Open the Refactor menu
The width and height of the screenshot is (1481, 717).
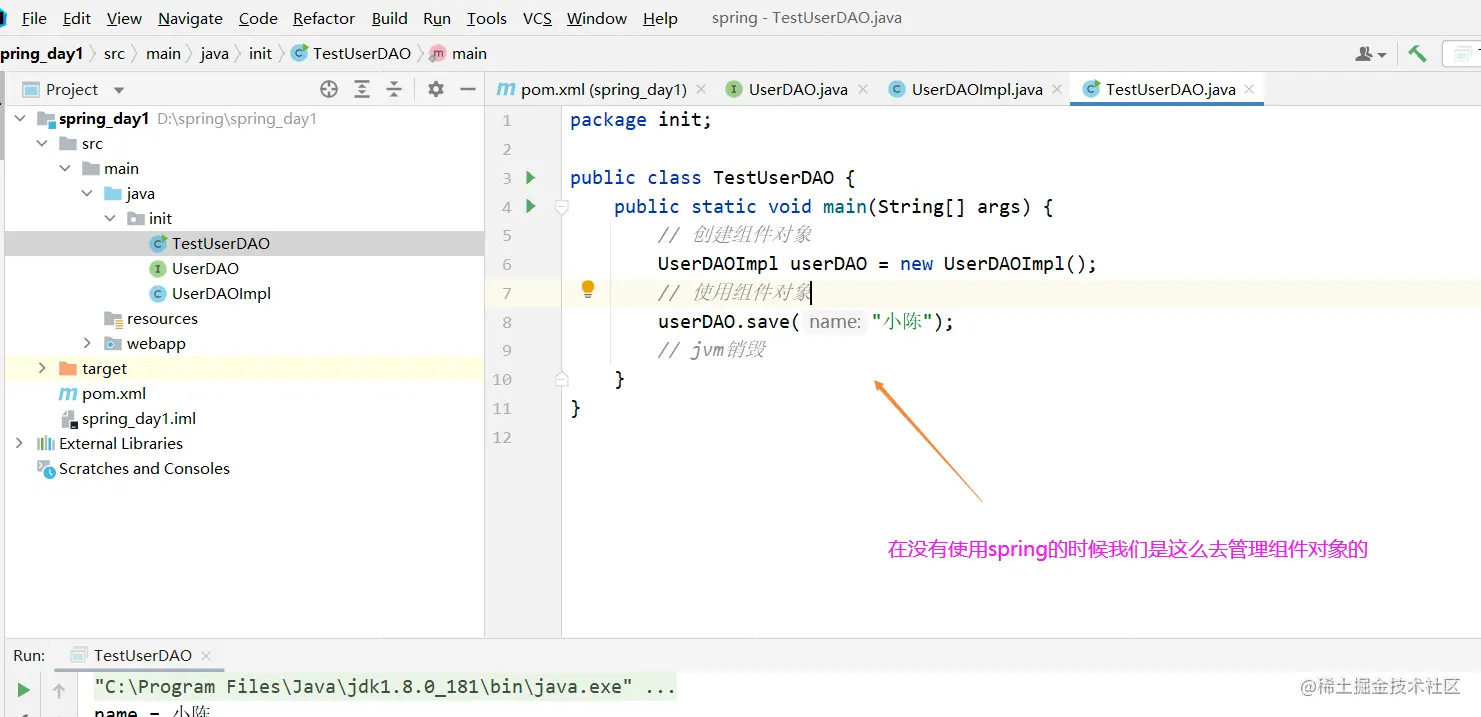tap(324, 18)
